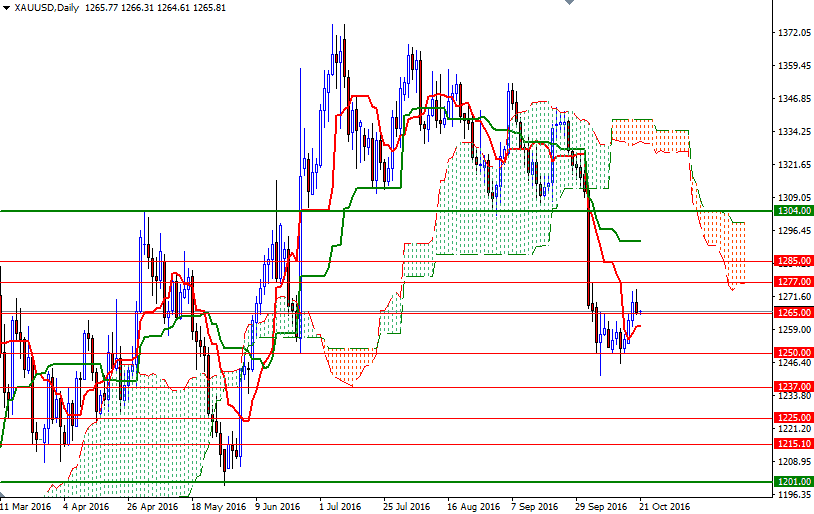Click the 7 Sep 2016 date label
Screen dimensions: 814x514
click(534, 506)
